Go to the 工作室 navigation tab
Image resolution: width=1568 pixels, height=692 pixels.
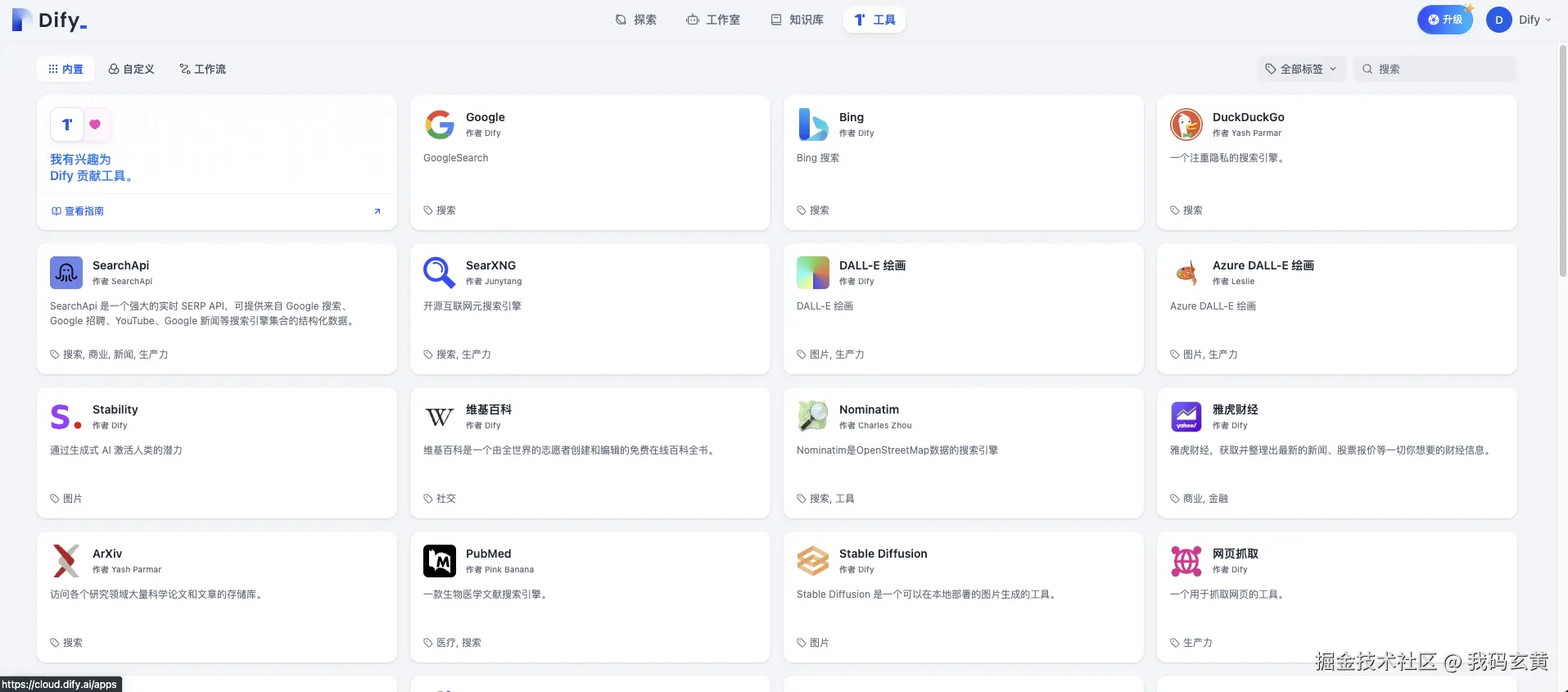click(713, 20)
